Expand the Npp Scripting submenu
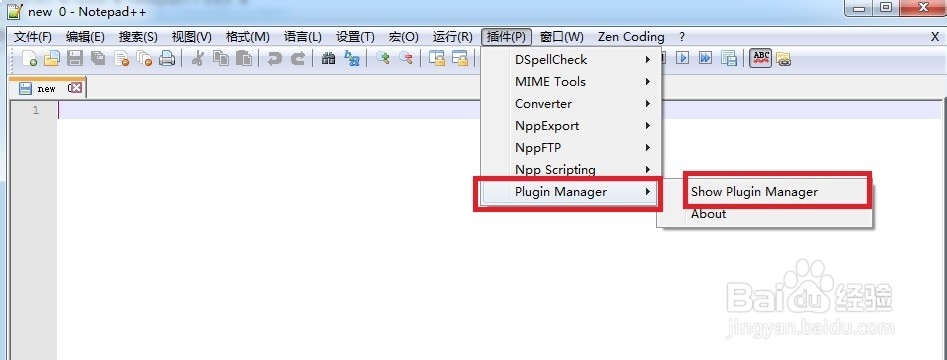947x360 pixels. pos(571,170)
